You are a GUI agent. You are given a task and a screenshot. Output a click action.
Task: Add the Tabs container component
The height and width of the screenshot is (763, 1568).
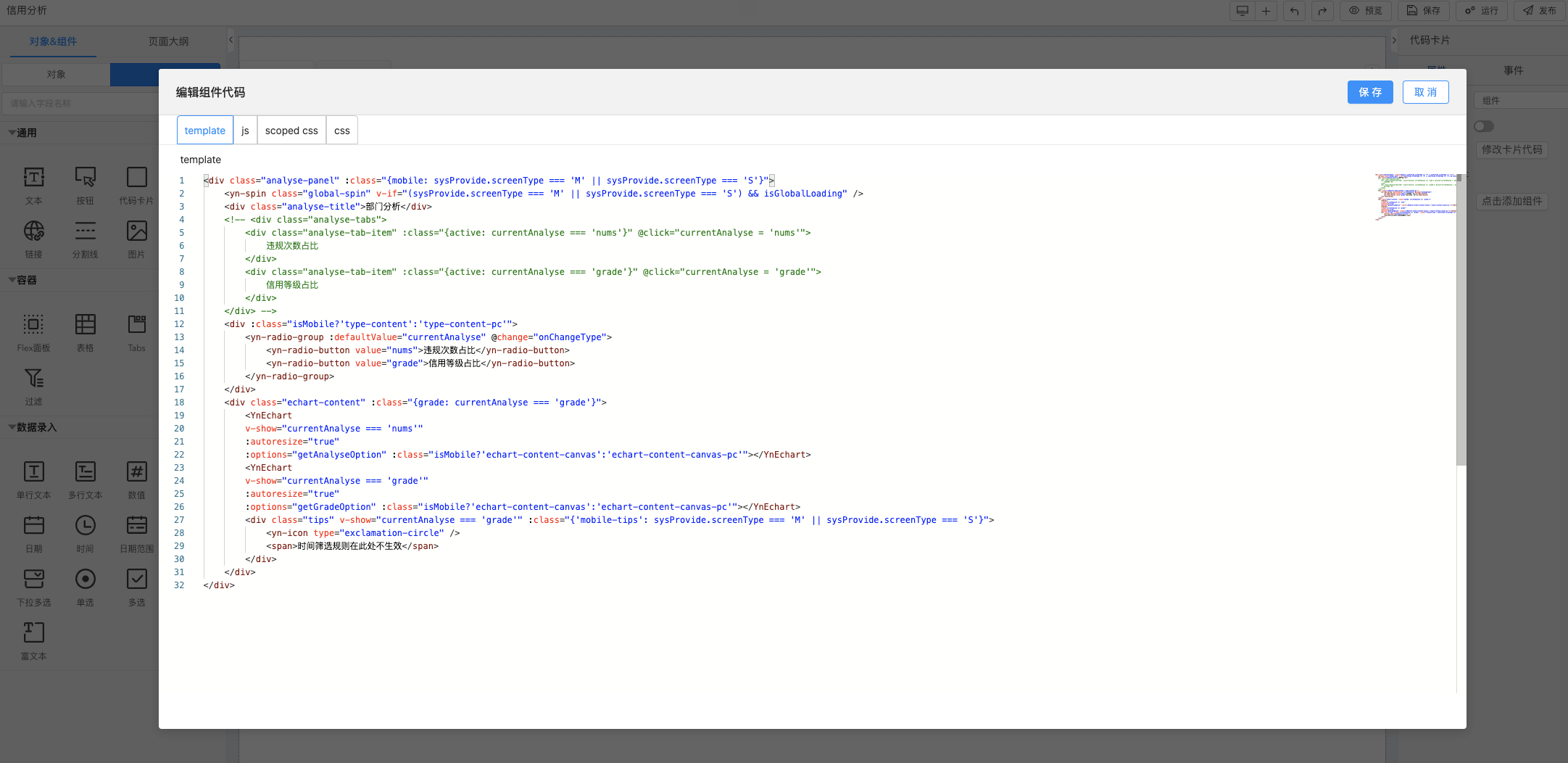tap(136, 333)
